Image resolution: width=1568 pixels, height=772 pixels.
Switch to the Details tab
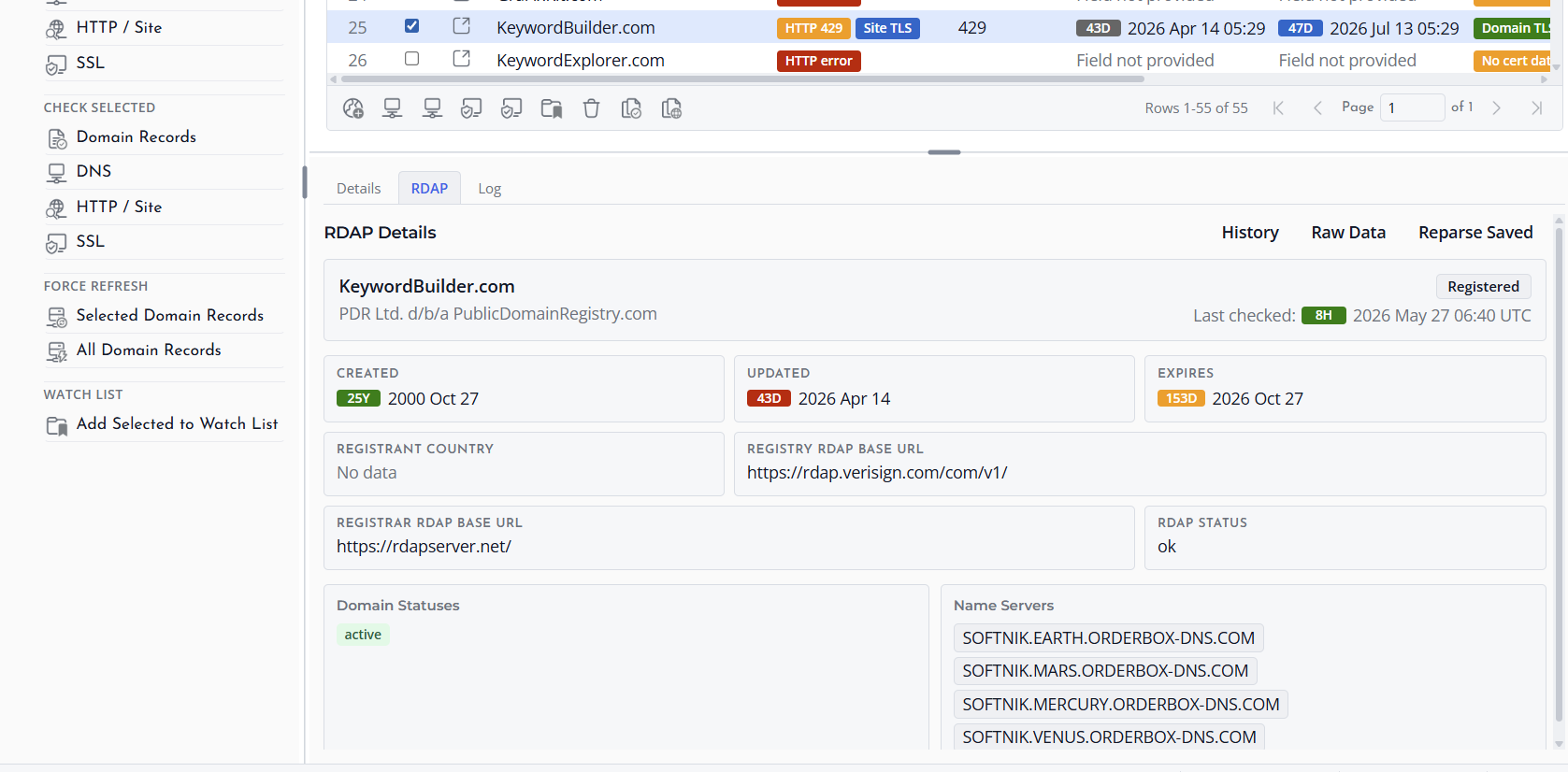coord(358,188)
